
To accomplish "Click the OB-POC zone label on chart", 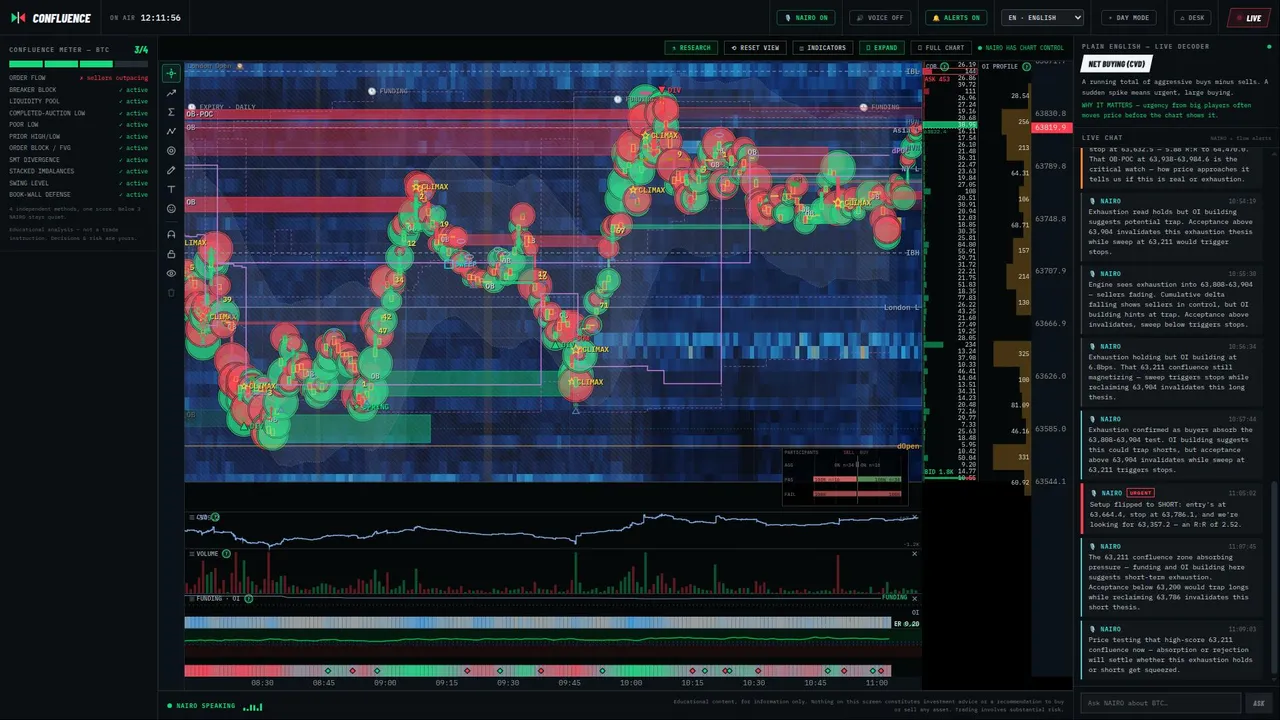I will pos(199,114).
